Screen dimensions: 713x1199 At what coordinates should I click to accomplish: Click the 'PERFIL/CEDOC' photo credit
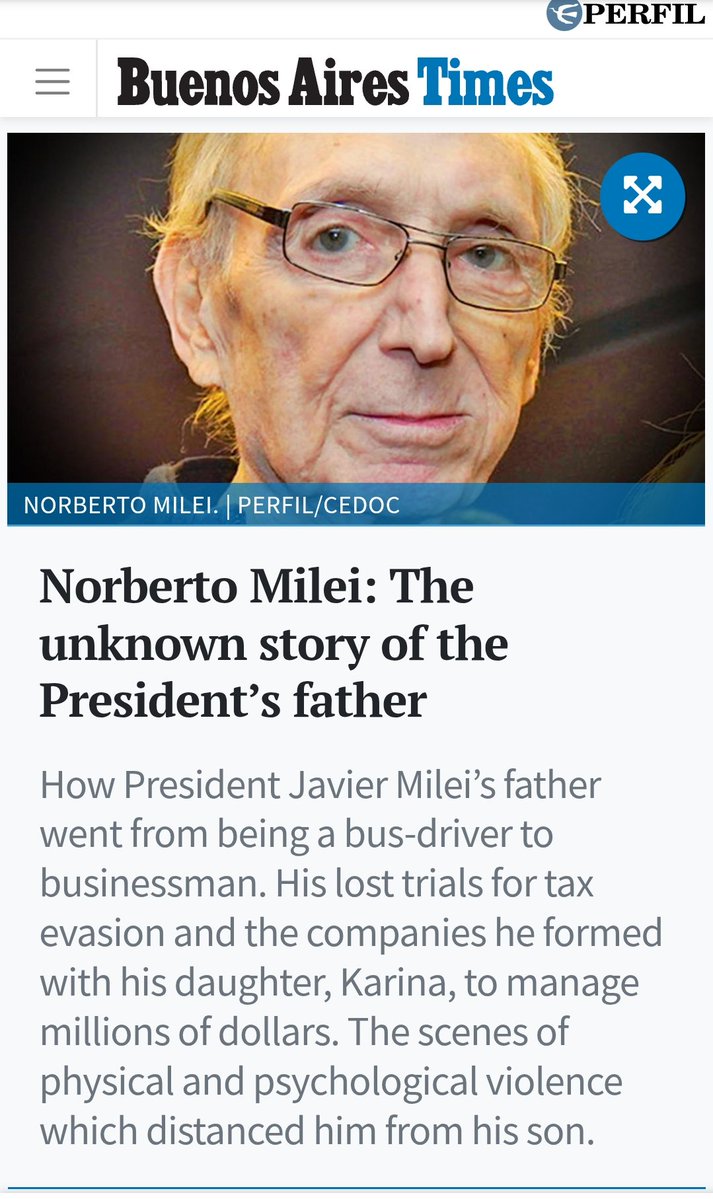pyautogui.click(x=317, y=505)
